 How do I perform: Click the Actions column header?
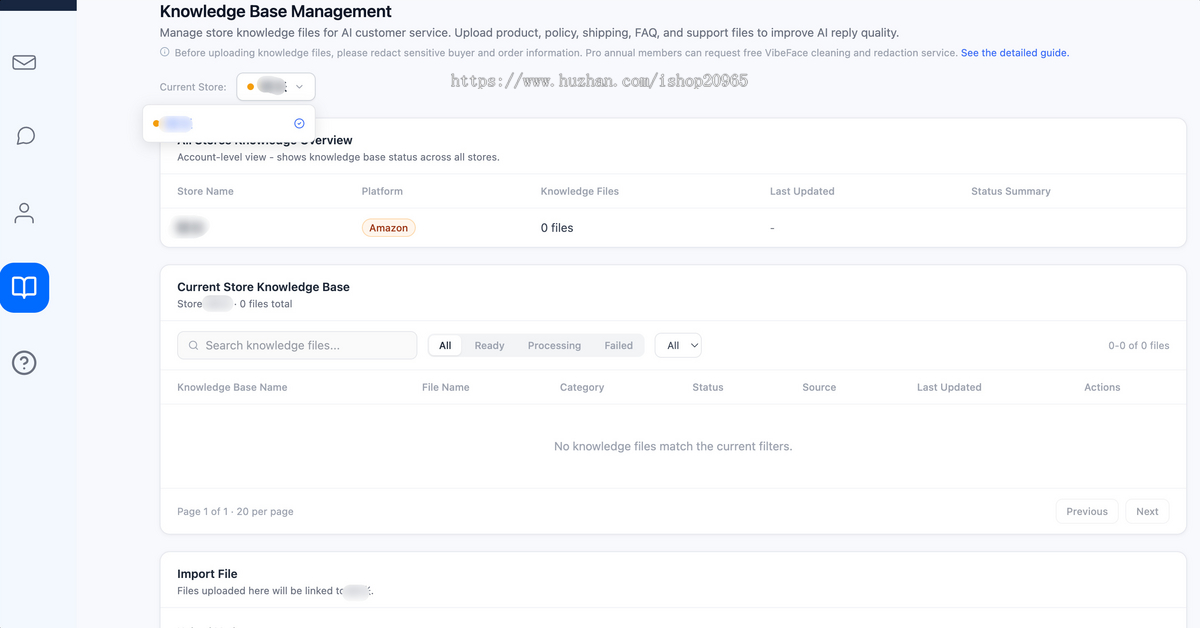pos(1102,387)
